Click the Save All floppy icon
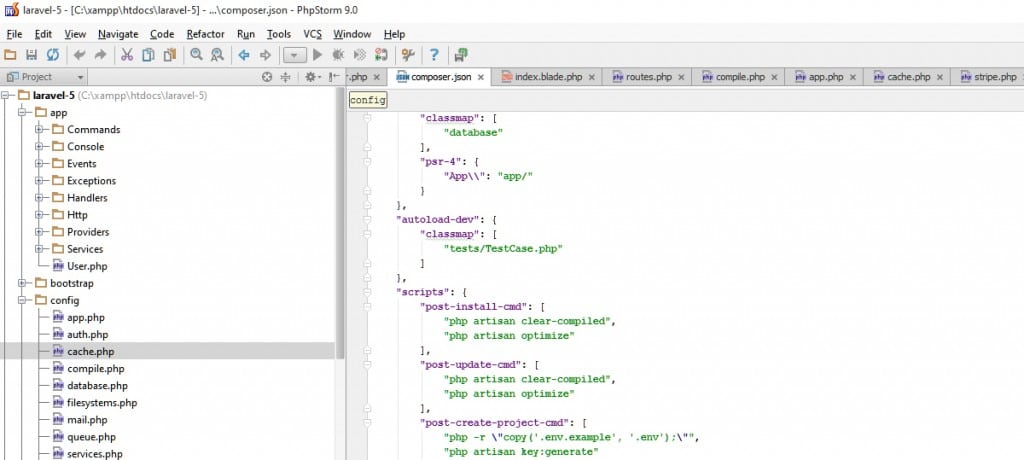This screenshot has height=460, width=1024. tap(31, 55)
